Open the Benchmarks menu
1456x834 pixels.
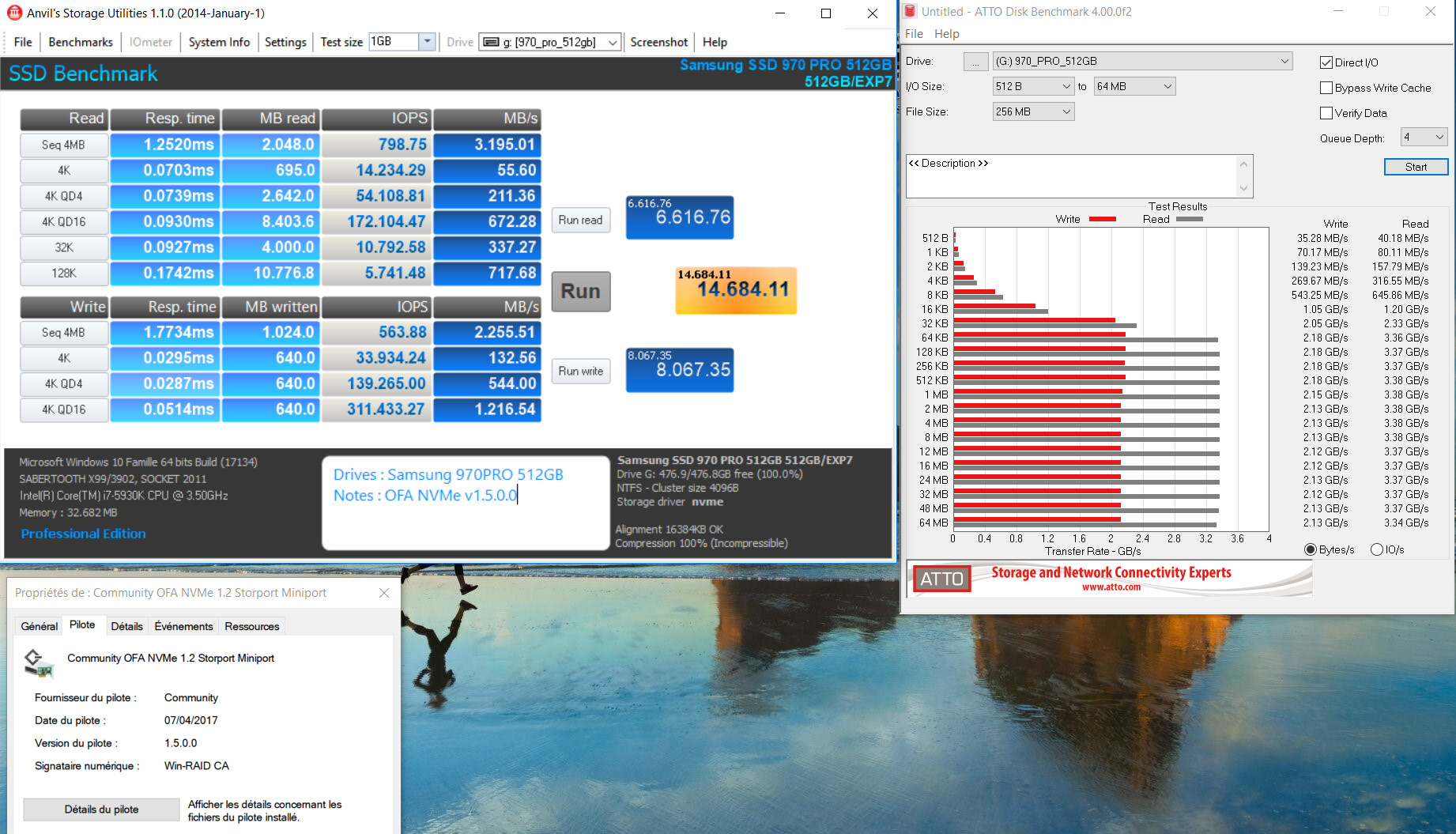(x=81, y=42)
